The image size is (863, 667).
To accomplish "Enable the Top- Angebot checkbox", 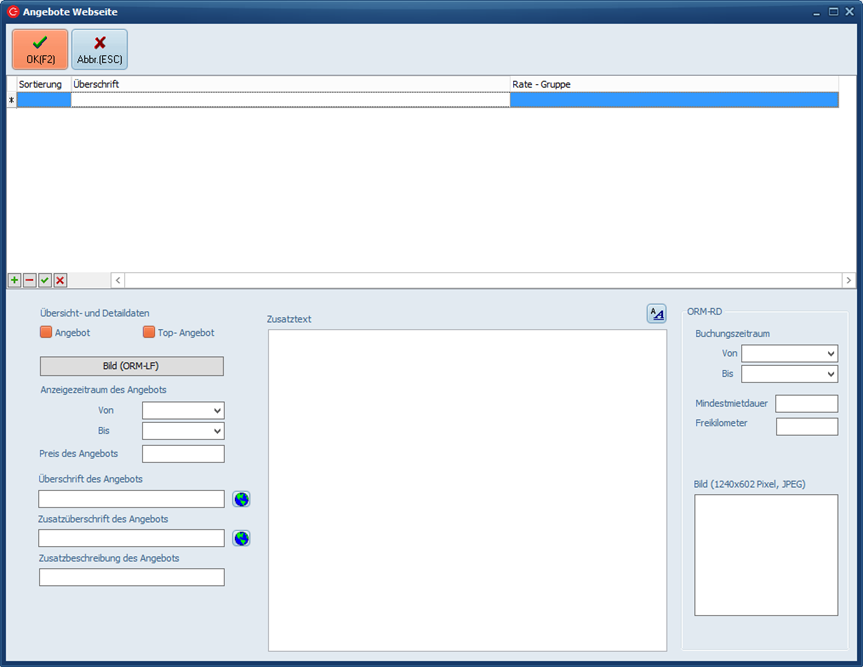I will 149,332.
